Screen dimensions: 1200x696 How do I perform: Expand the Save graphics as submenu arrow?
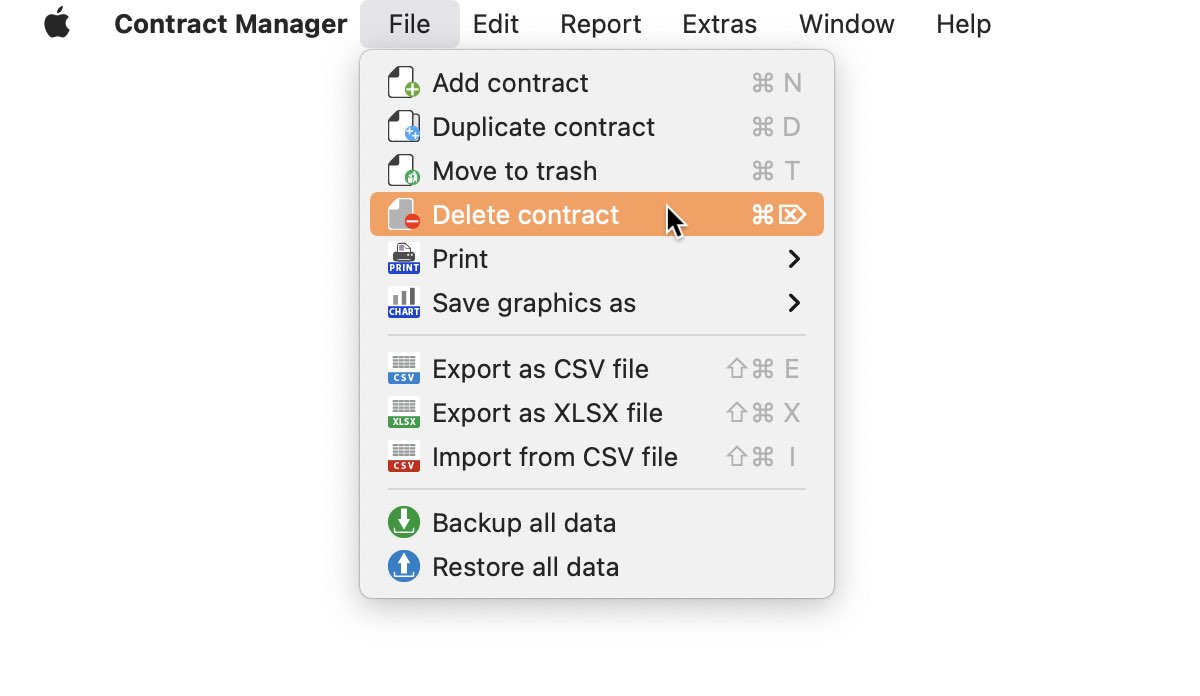(794, 303)
